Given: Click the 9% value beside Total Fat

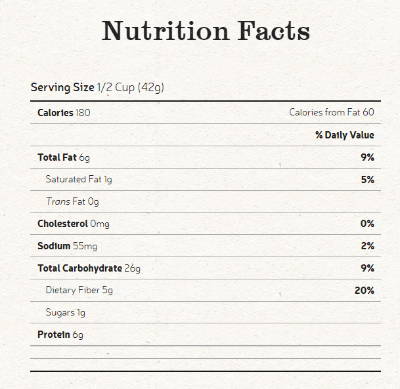Looking at the screenshot, I should (x=367, y=157).
